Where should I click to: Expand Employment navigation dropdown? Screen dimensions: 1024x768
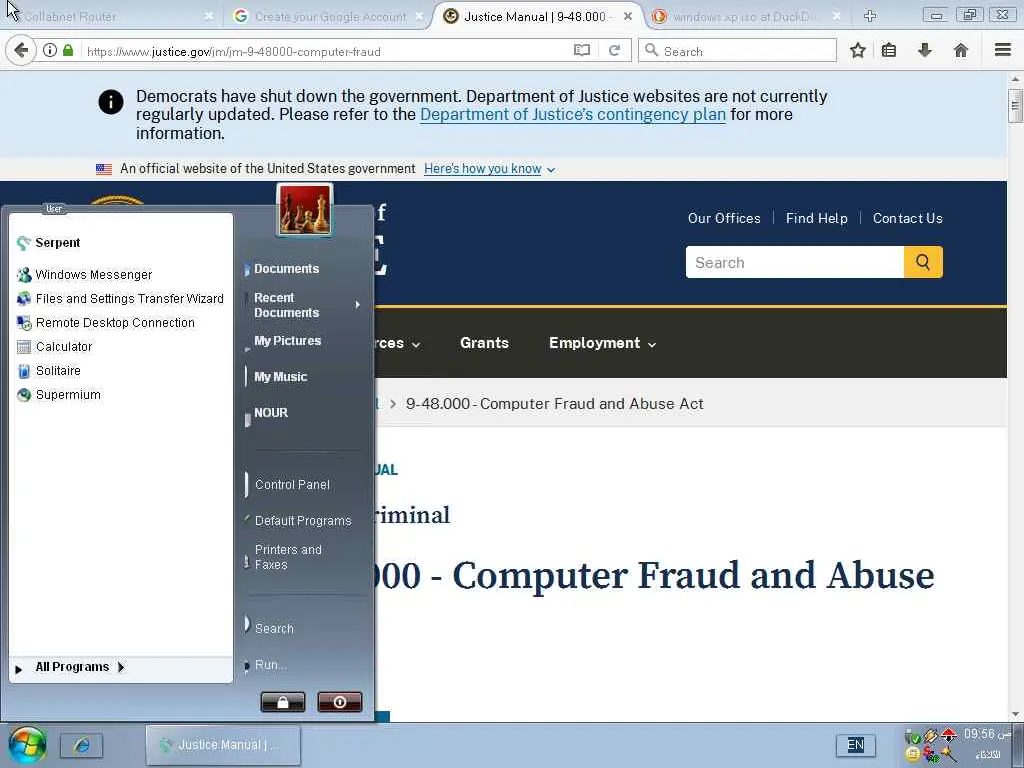(x=602, y=344)
